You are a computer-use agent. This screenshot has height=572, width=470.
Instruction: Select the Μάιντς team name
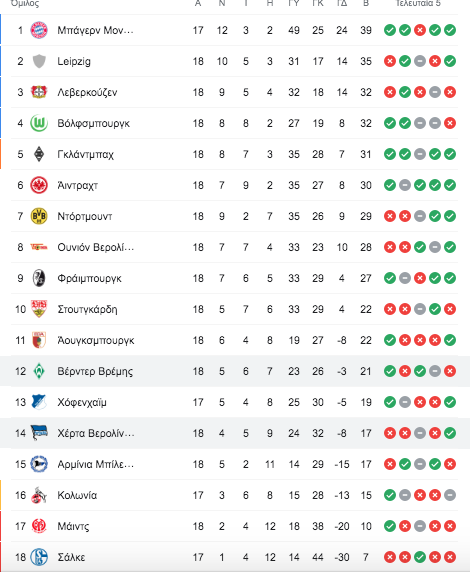(x=73, y=526)
